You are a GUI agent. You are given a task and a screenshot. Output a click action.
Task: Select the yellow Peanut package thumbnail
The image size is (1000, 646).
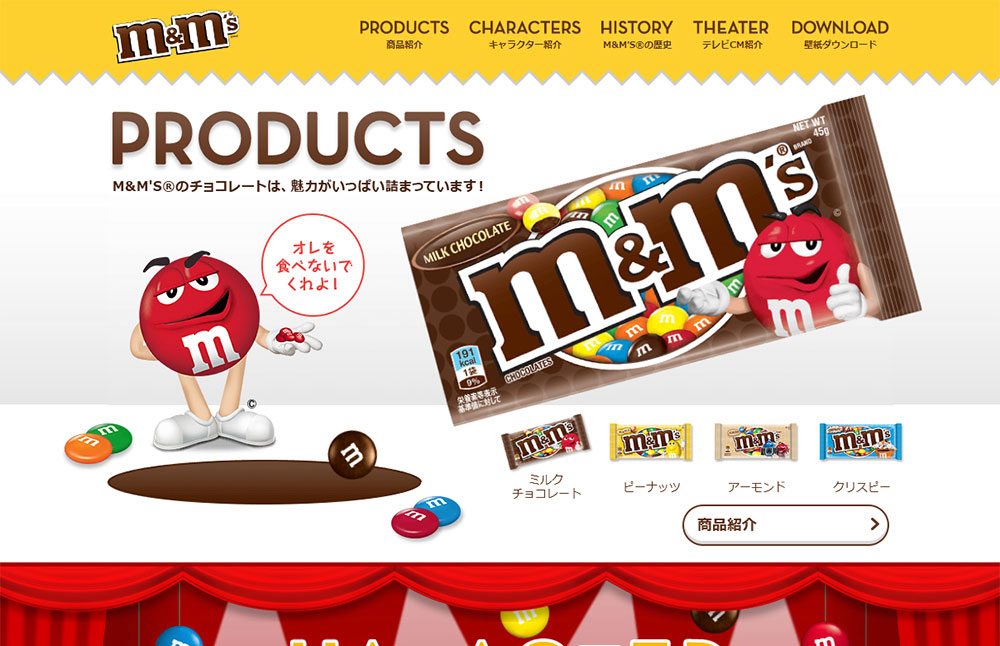(651, 441)
